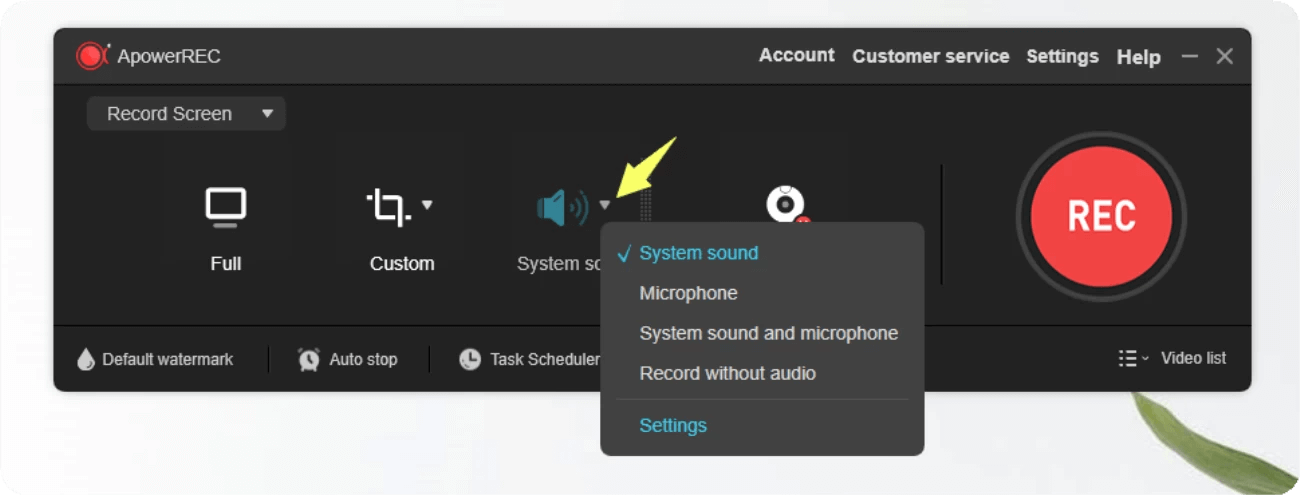1300x495 pixels.
Task: Open Customer service link
Action: [x=930, y=56]
